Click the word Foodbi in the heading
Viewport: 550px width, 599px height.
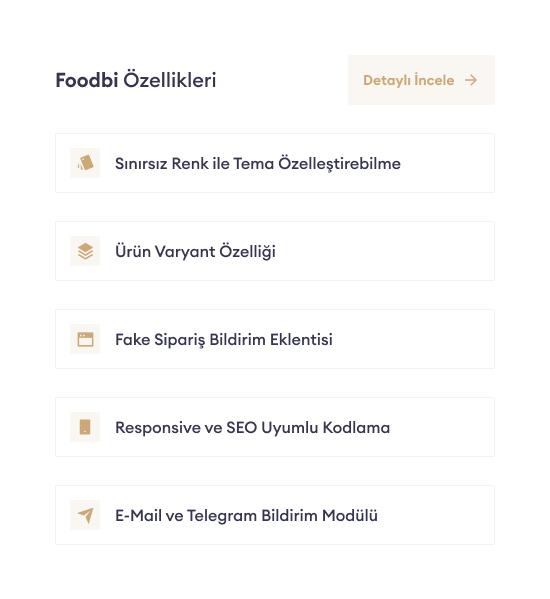(87, 80)
